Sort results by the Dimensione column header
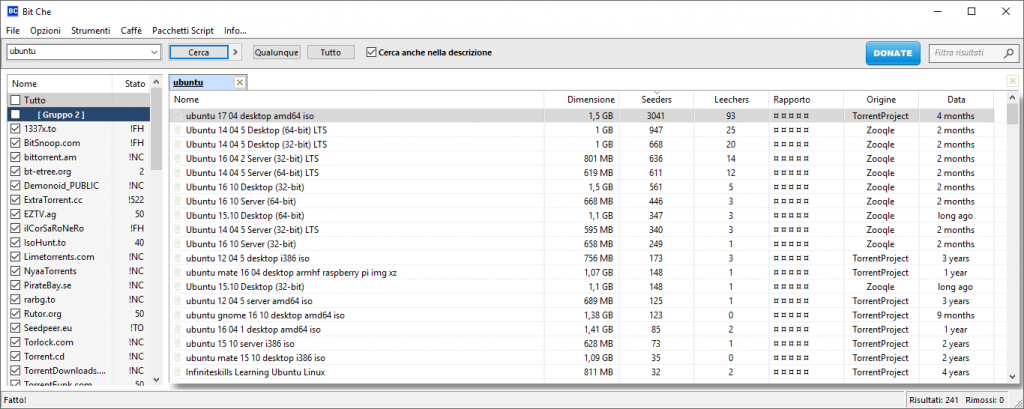 click(590, 100)
